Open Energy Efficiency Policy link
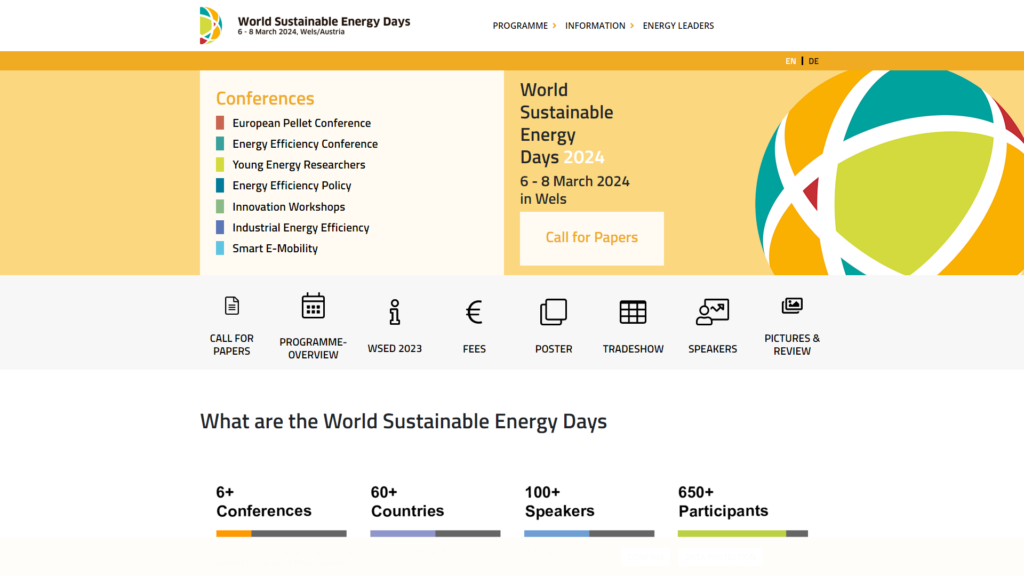The image size is (1024, 576). coord(291,185)
